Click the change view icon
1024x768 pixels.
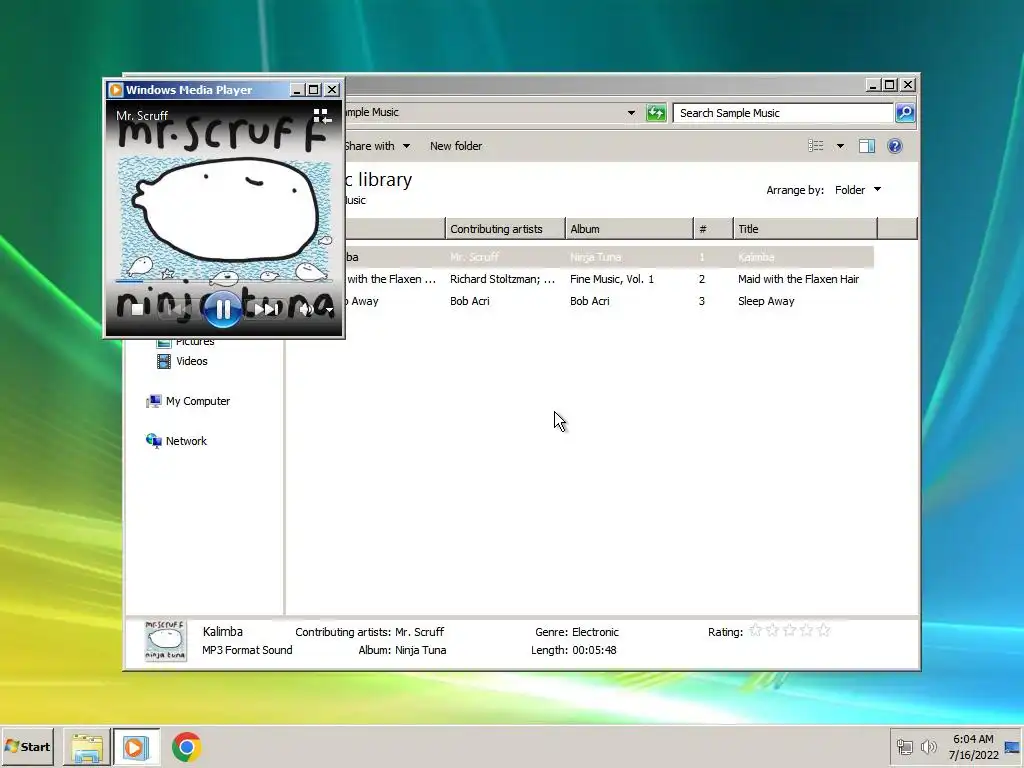[x=816, y=146]
